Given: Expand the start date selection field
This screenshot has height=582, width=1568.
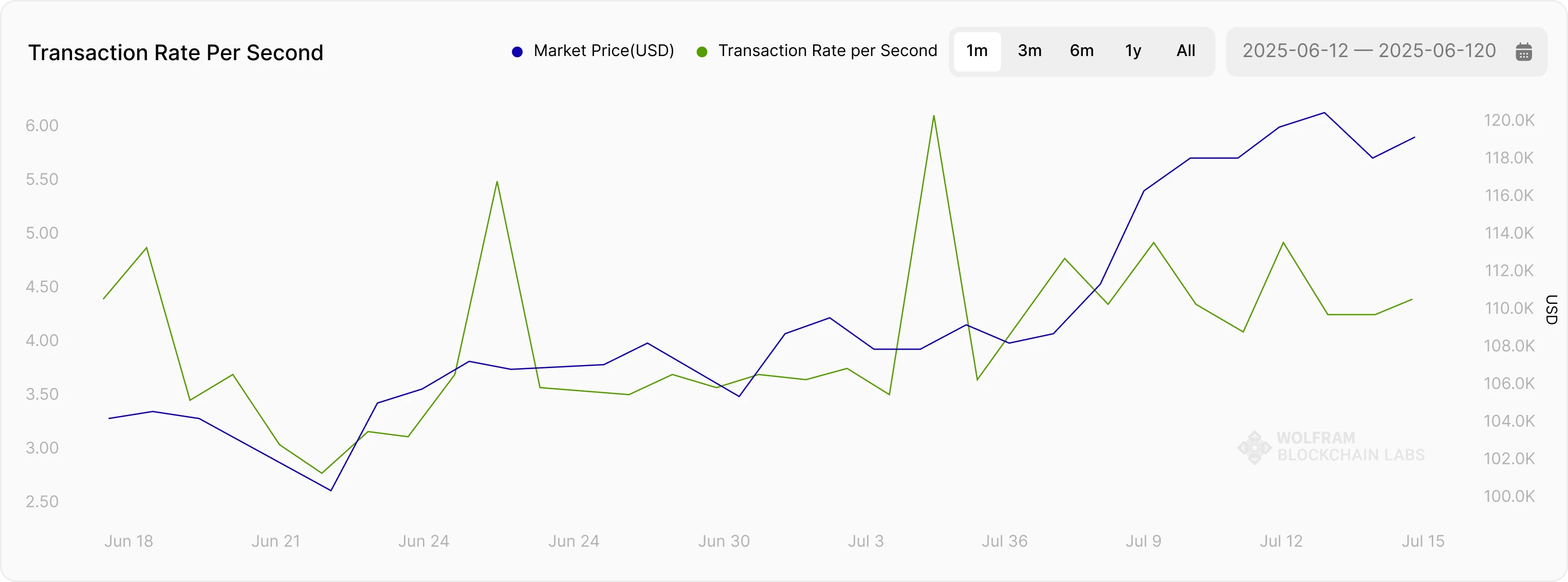Looking at the screenshot, I should [1294, 51].
